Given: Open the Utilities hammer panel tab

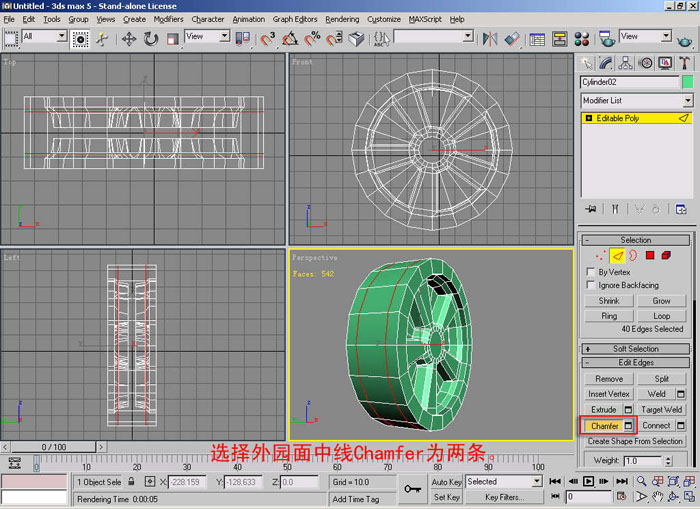Looking at the screenshot, I should pyautogui.click(x=685, y=63).
